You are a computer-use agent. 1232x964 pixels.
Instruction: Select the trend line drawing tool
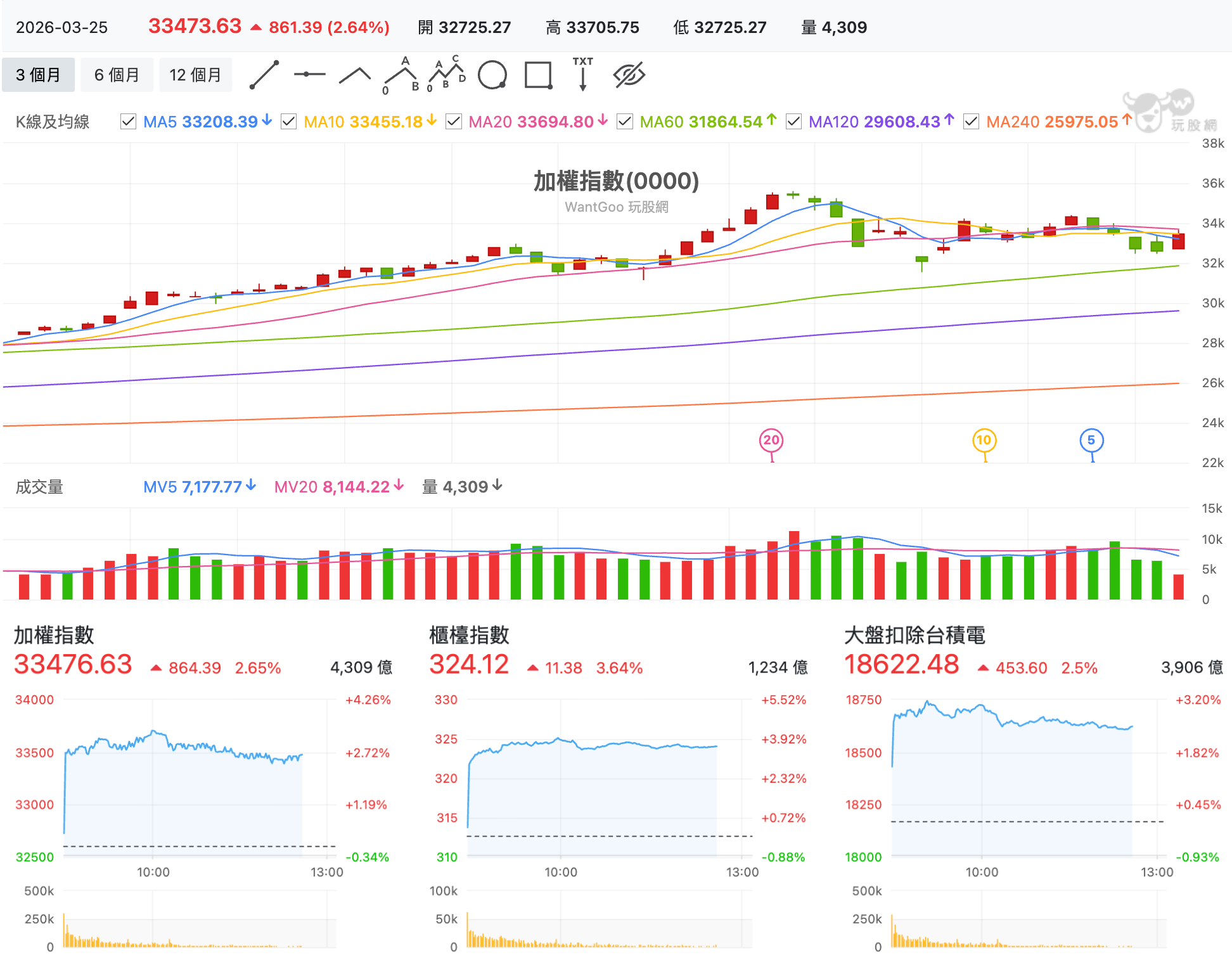tap(264, 75)
